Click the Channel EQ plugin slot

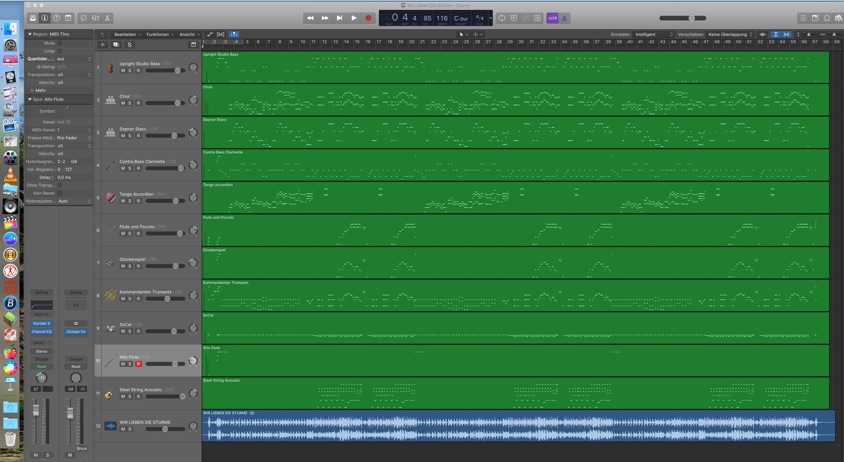(x=41, y=332)
